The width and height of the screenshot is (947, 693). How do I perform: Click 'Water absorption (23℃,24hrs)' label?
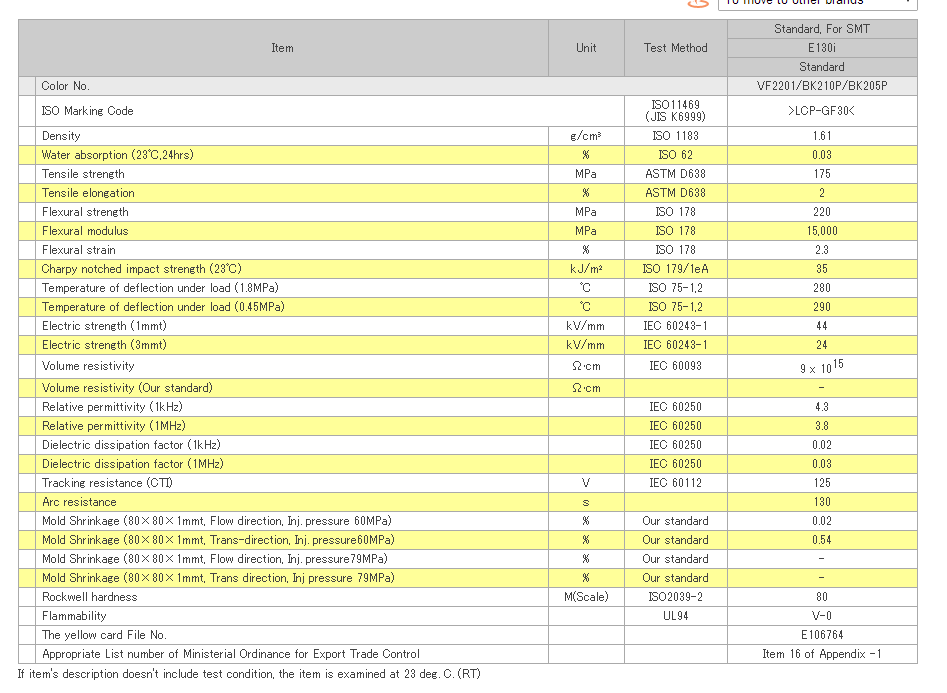coord(117,155)
